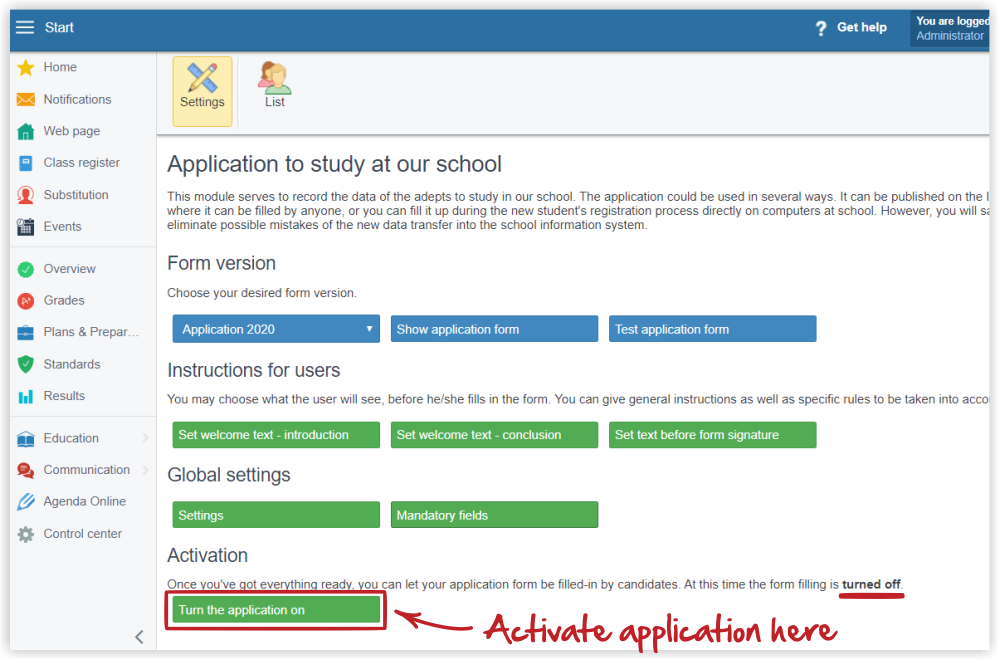This screenshot has width=999, height=660.
Task: Open Notifications in the sidebar
Action: [x=77, y=99]
